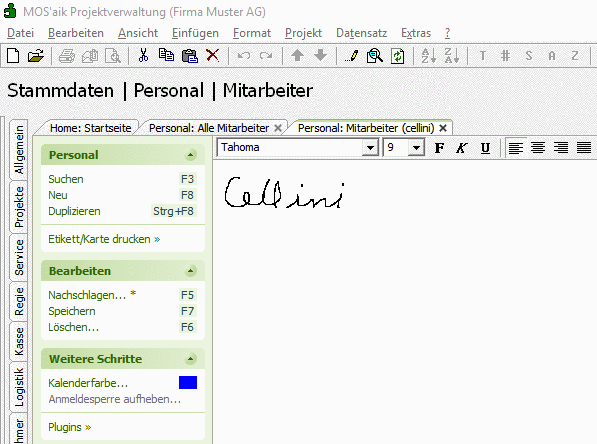Cut selection with the scissors icon
The width and height of the screenshot is (597, 444).
tap(143, 56)
